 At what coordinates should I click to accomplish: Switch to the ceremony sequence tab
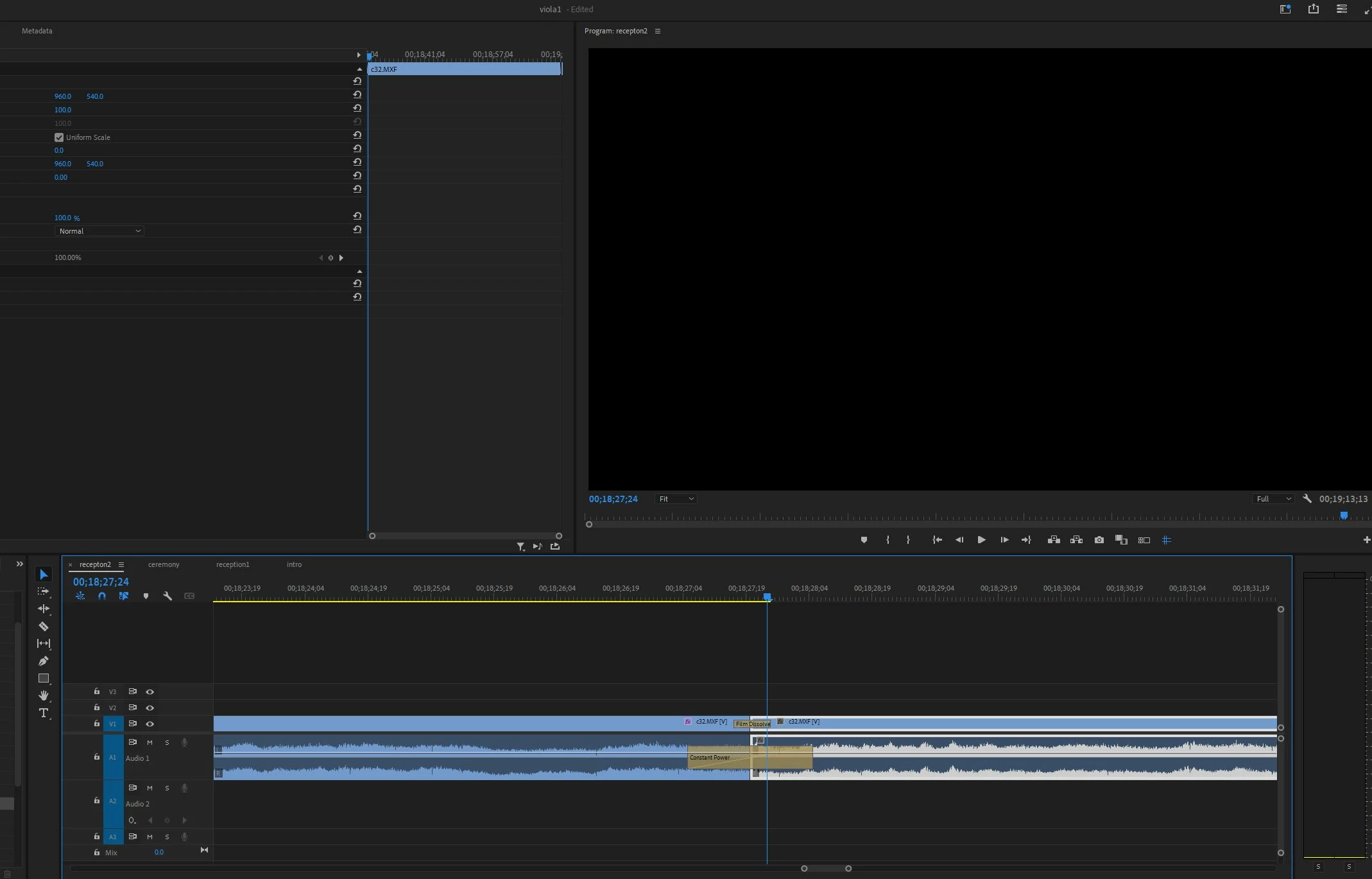[164, 564]
